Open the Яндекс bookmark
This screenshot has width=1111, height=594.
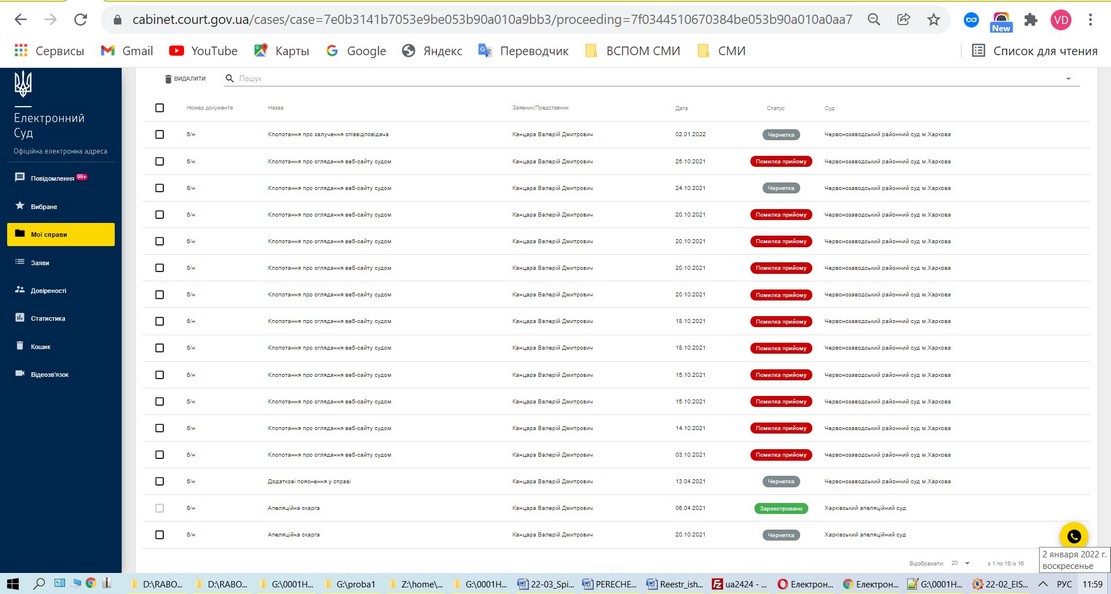[432, 50]
